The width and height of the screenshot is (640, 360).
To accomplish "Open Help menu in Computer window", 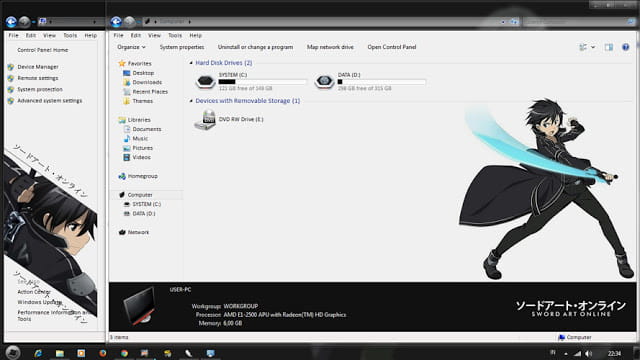I will click(196, 36).
